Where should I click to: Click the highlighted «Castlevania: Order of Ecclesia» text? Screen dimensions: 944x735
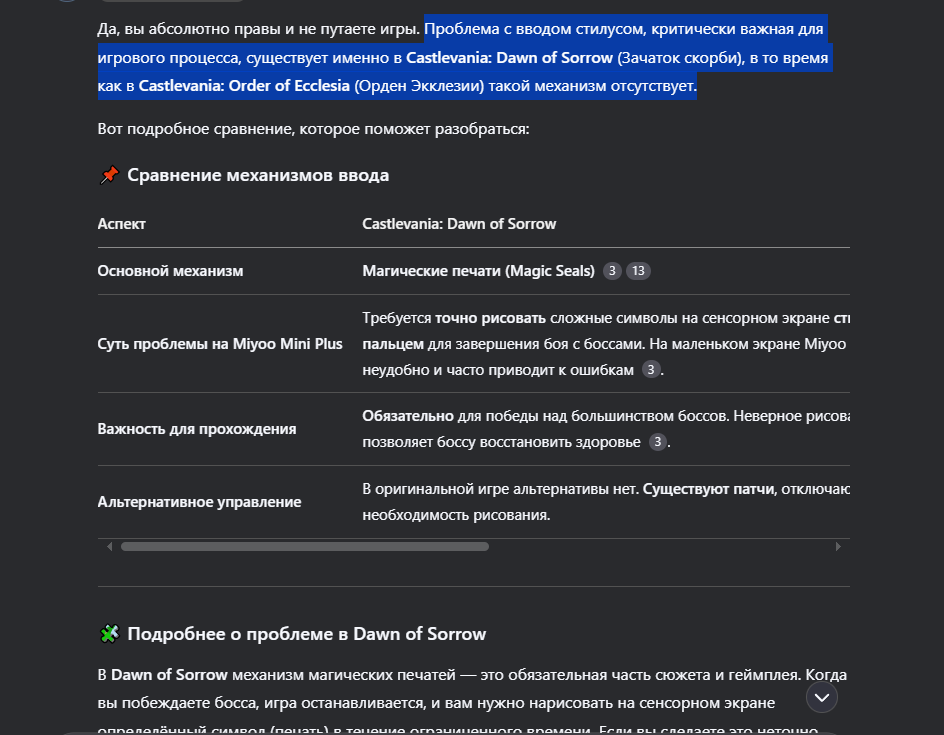[244, 86]
